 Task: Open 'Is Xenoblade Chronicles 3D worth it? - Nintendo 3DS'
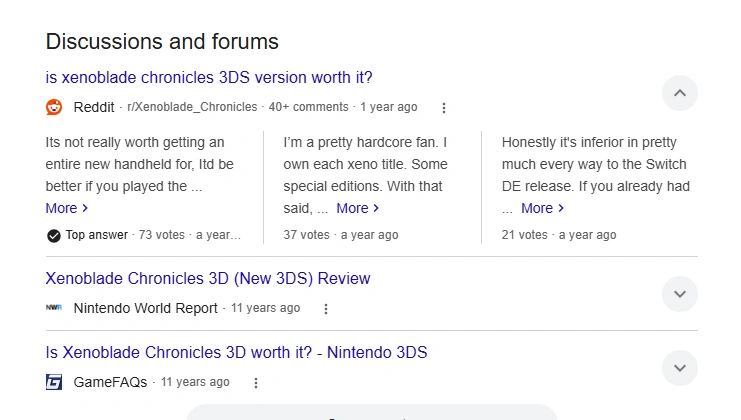[x=236, y=352]
